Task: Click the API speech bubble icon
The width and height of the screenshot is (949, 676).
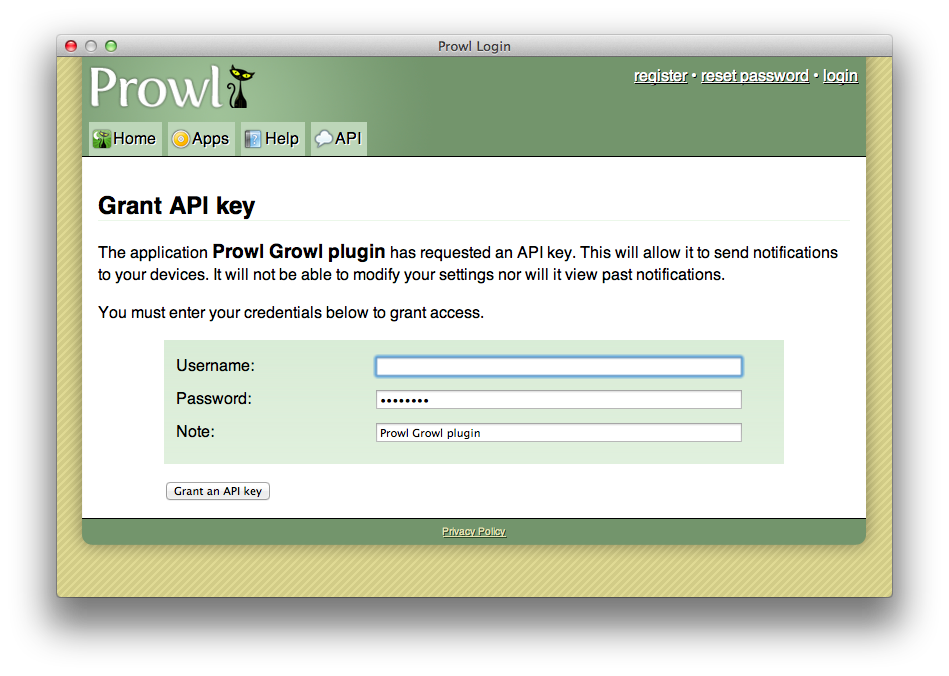Action: 324,139
